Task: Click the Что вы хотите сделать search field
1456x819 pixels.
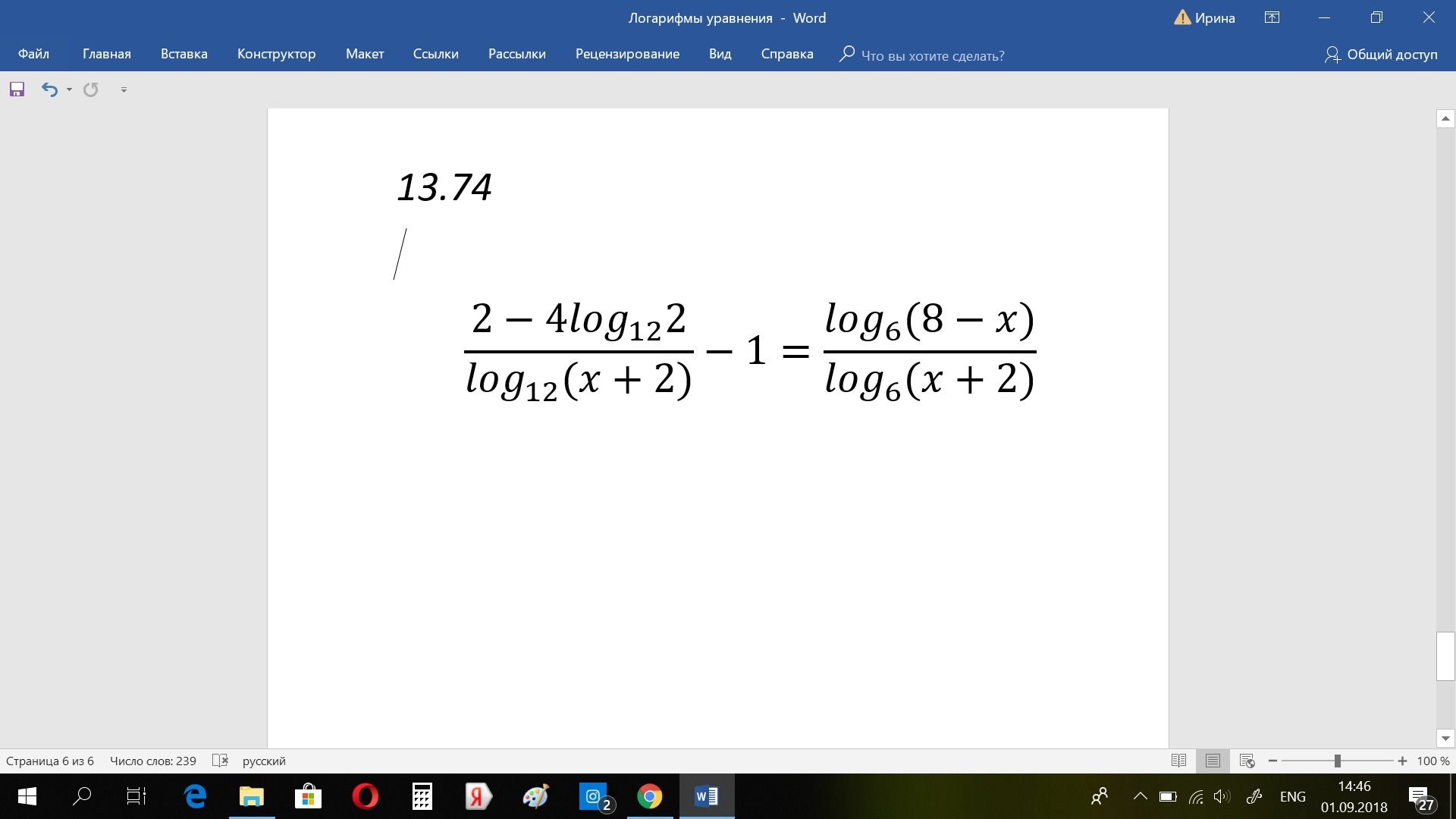Action: click(932, 55)
